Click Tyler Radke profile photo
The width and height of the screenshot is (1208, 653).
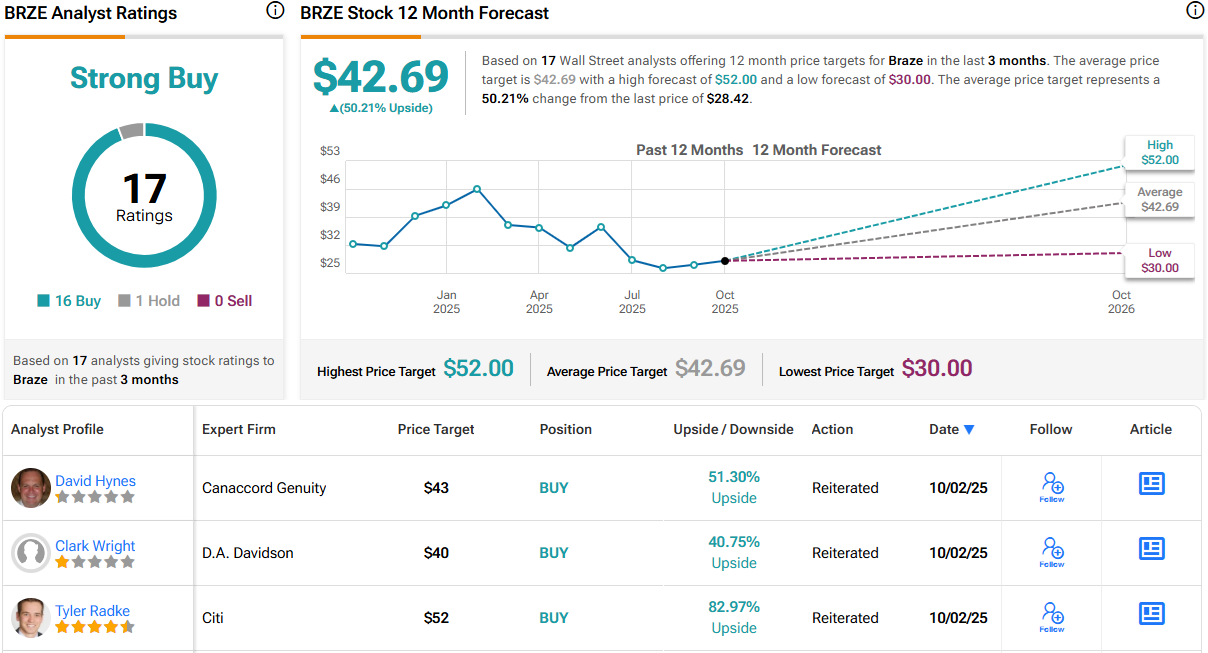tap(31, 618)
